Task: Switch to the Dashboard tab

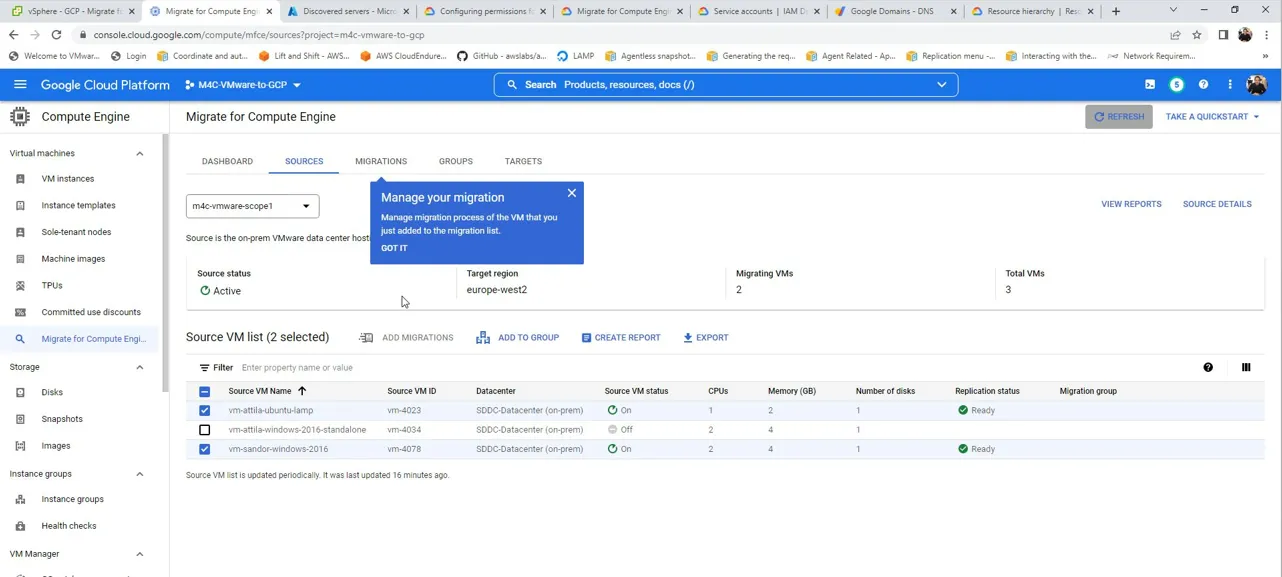Action: pos(227,161)
